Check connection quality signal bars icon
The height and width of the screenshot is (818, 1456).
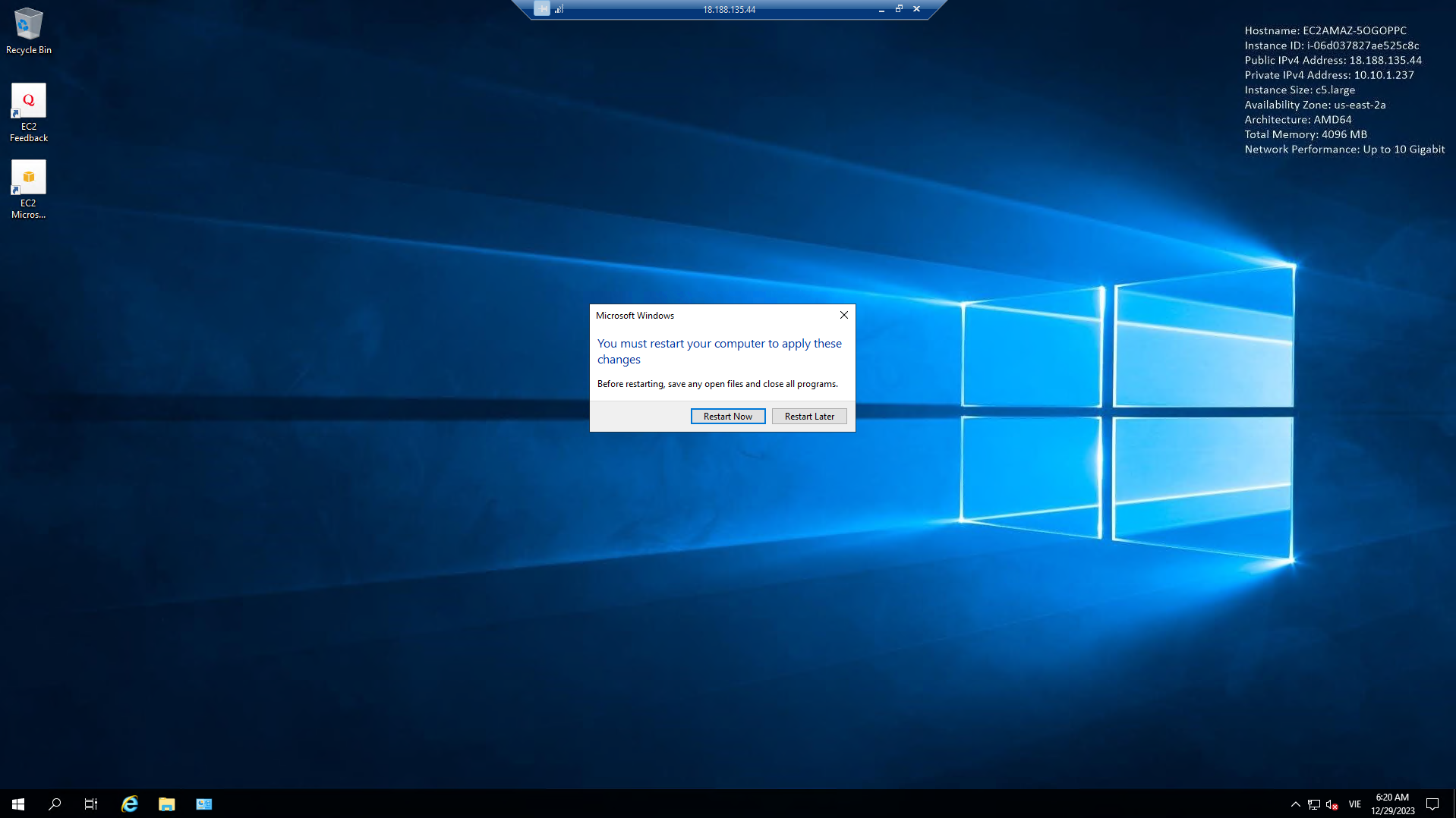[x=559, y=9]
